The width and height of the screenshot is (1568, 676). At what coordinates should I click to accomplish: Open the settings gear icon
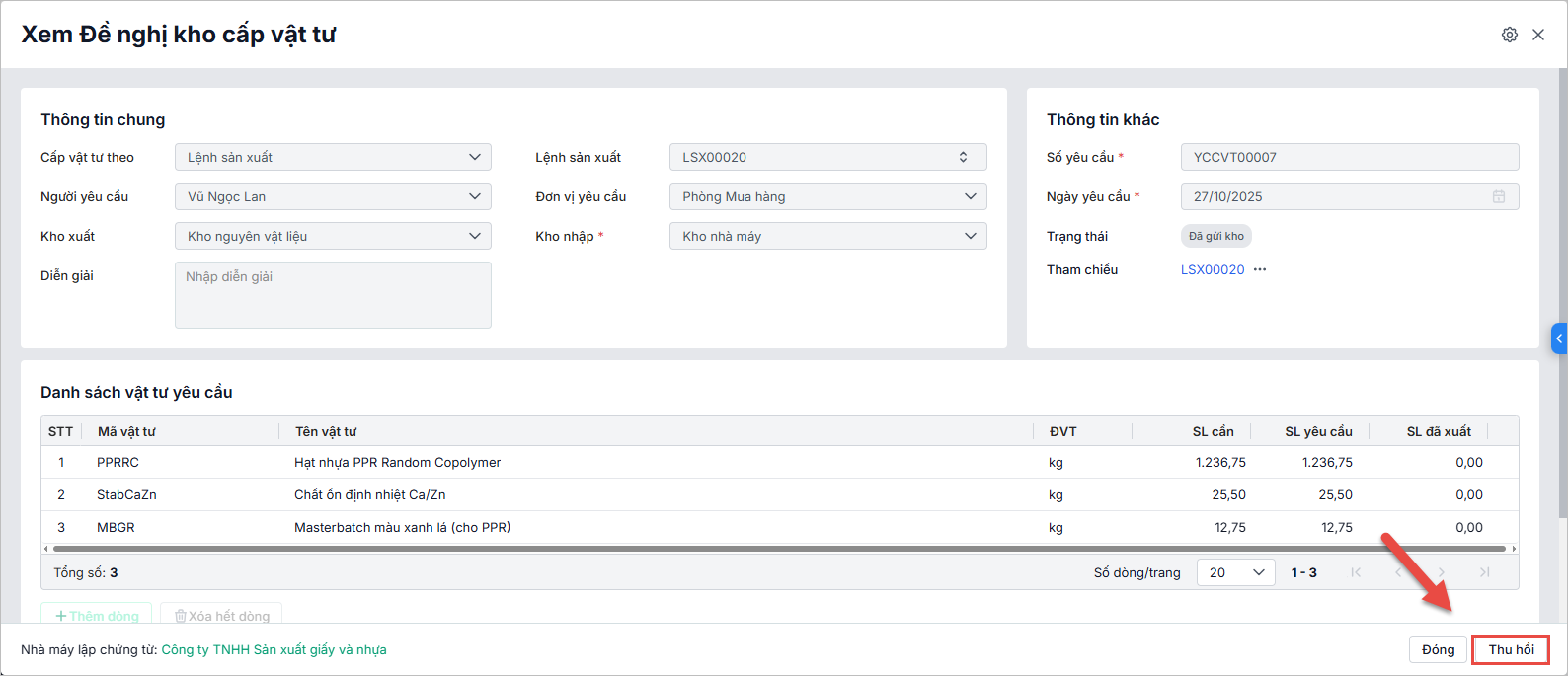tap(1510, 35)
